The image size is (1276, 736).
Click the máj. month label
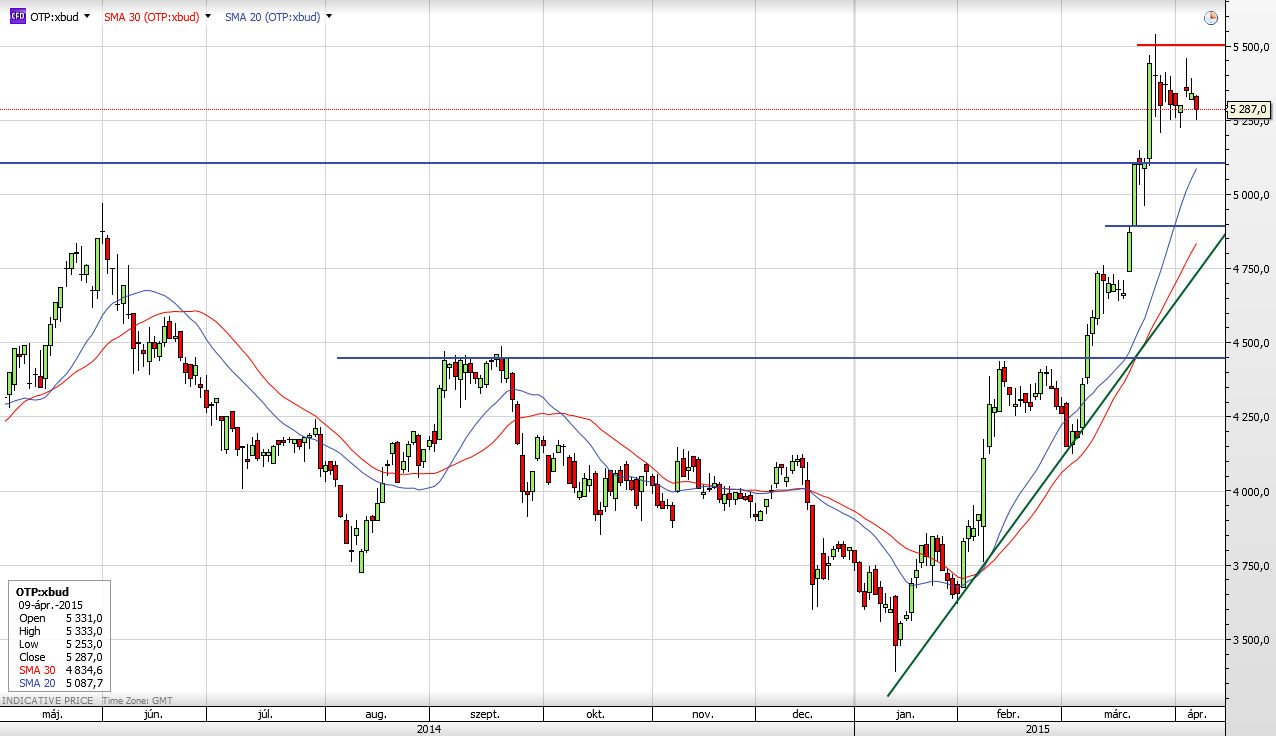tap(52, 714)
